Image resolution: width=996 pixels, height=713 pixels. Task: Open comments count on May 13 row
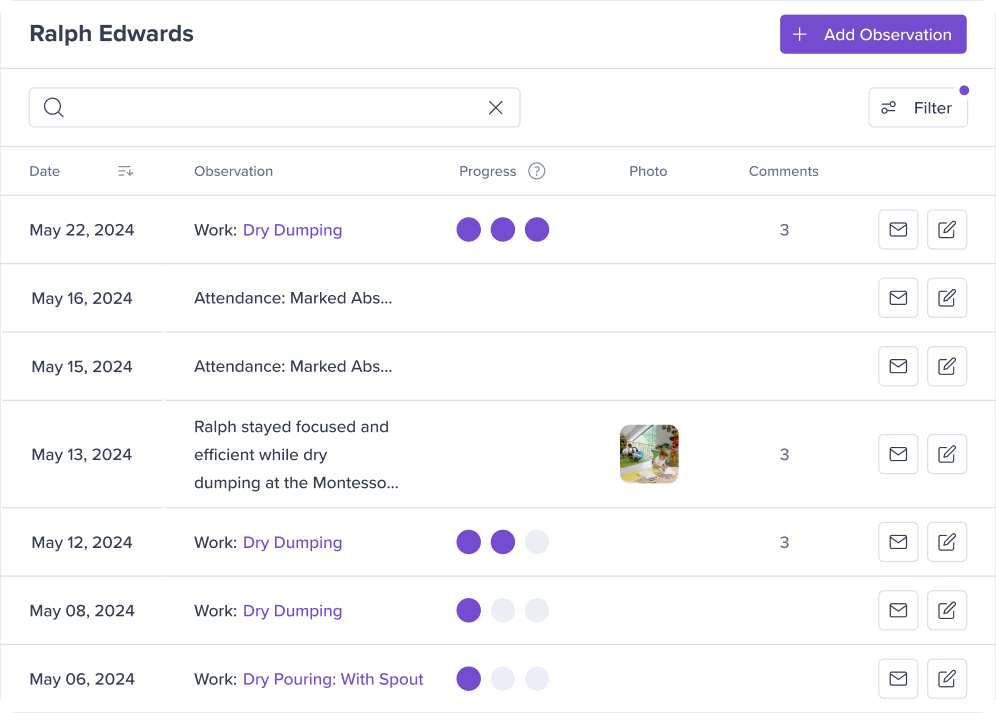pos(784,454)
